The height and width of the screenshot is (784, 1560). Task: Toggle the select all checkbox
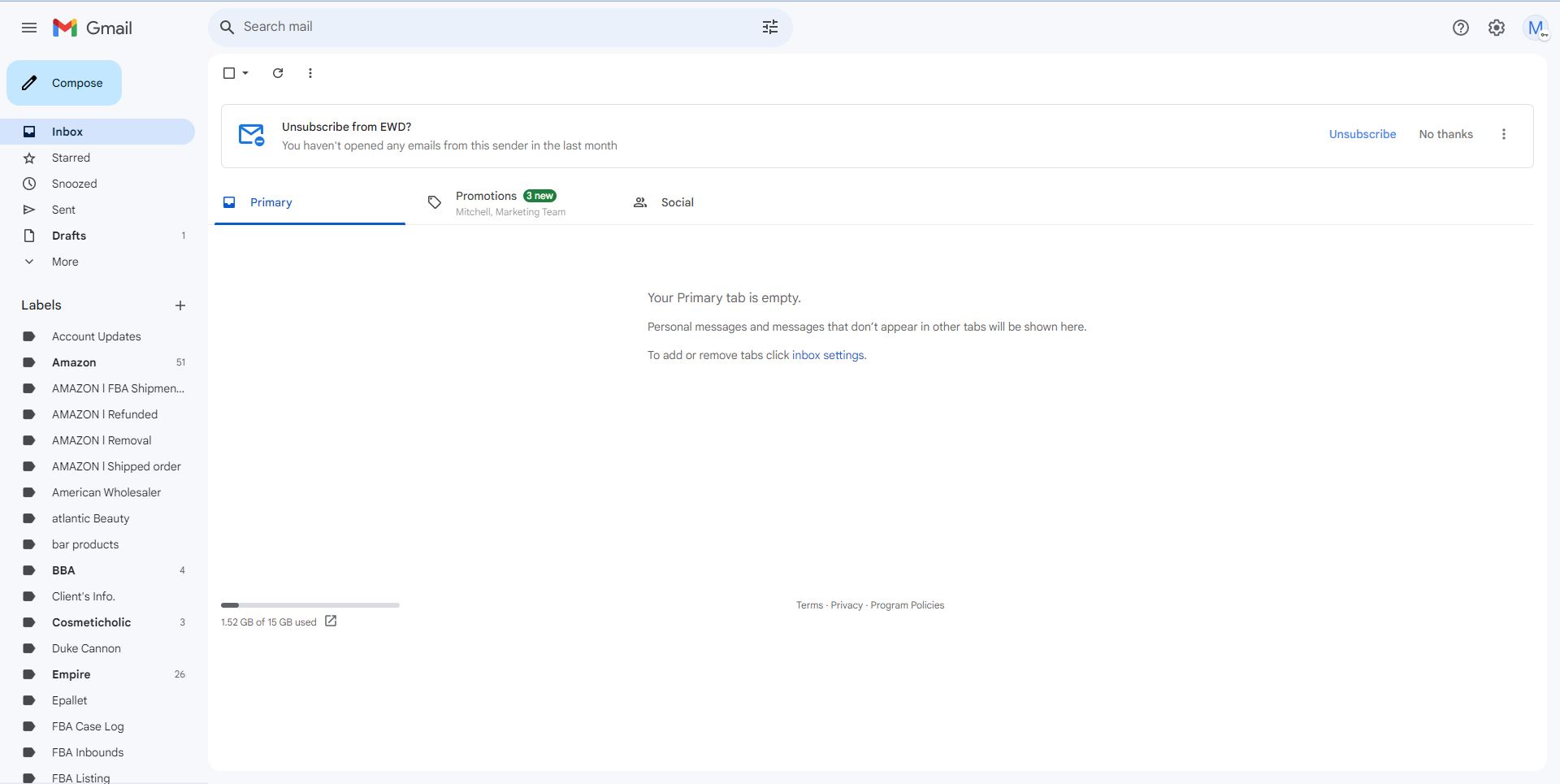point(229,73)
